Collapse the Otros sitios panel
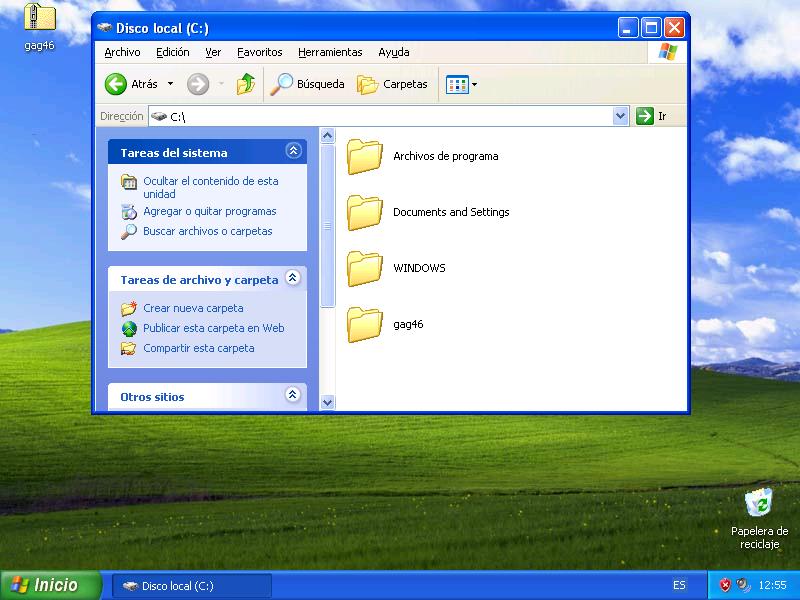Screen dimensions: 800x600 pyautogui.click(x=293, y=395)
